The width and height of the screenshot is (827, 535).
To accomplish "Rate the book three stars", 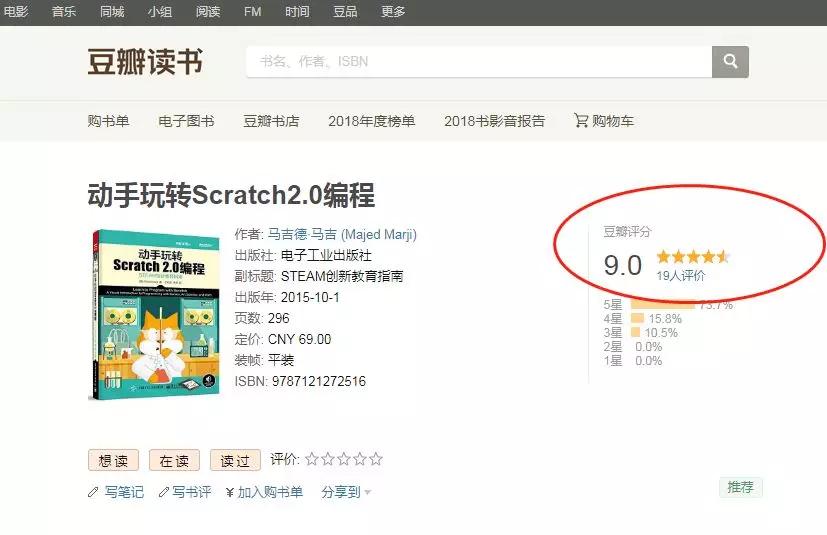I will [343, 459].
